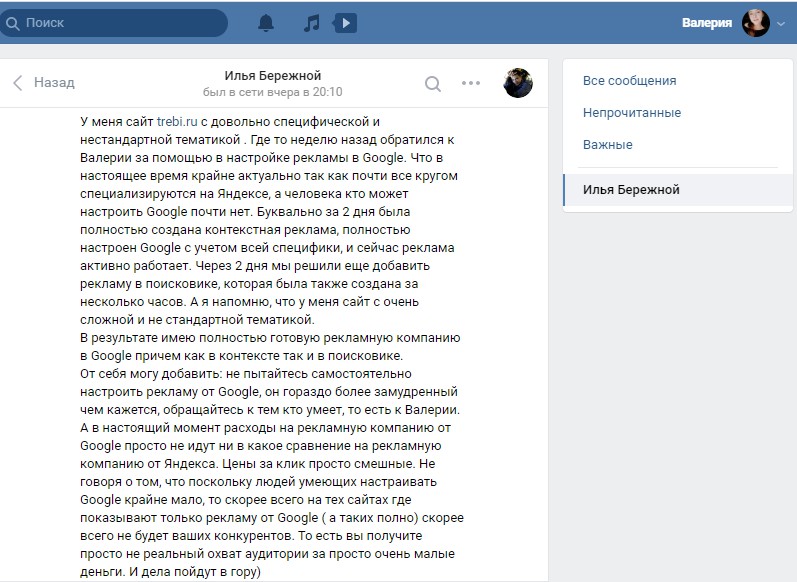Screen dimensions: 797x582
Task: Follow the trebi.ru link in the message
Action: coord(177,122)
